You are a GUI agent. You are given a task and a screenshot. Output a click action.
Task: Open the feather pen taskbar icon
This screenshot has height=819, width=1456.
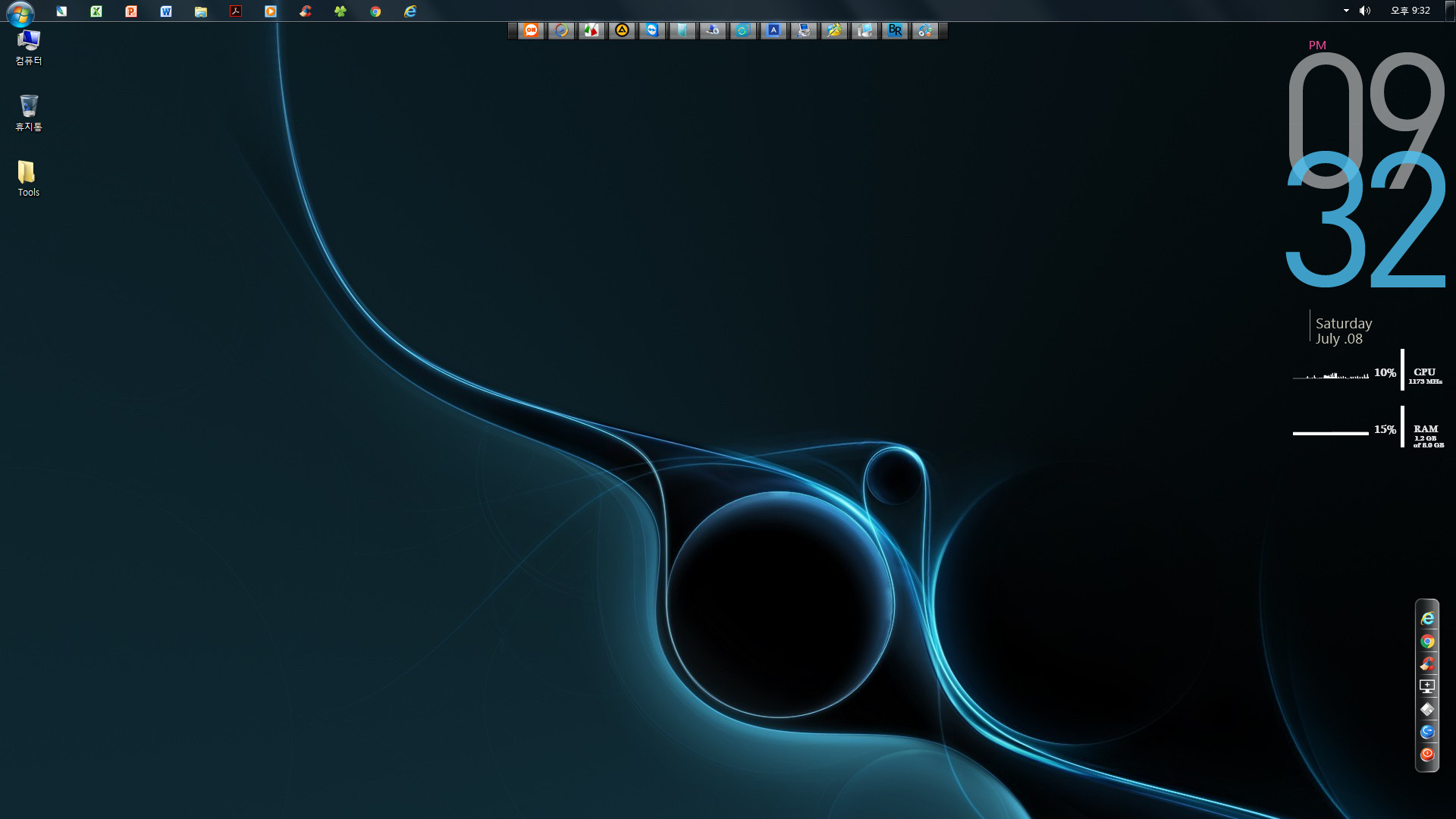(61, 11)
